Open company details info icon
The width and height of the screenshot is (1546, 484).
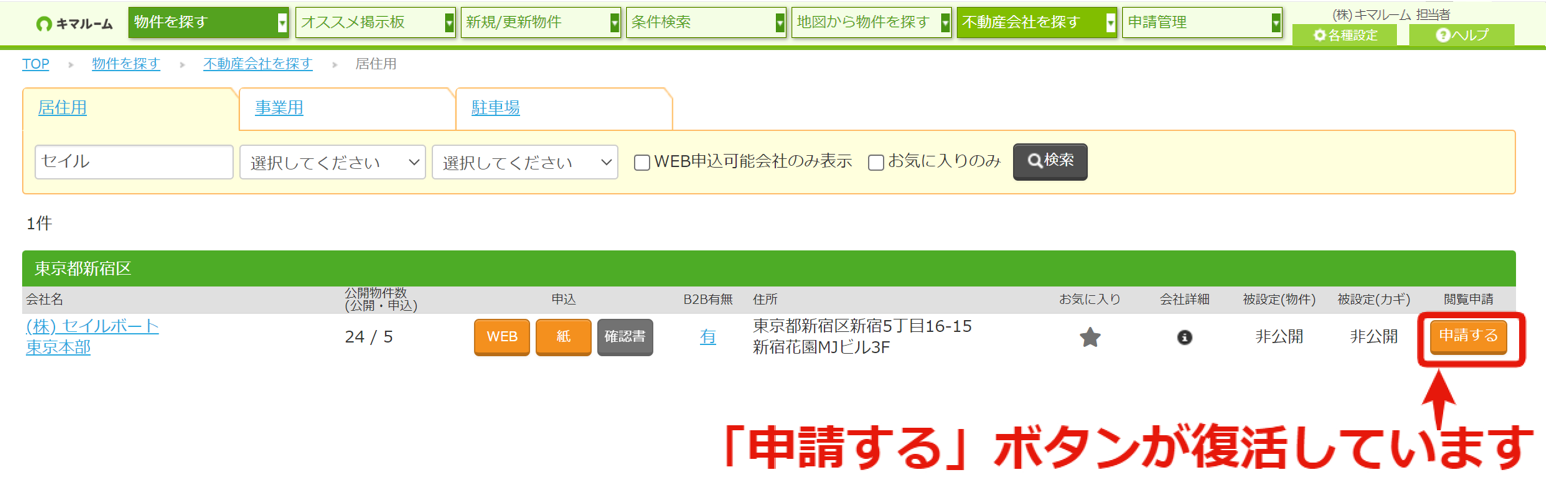coord(1184,338)
